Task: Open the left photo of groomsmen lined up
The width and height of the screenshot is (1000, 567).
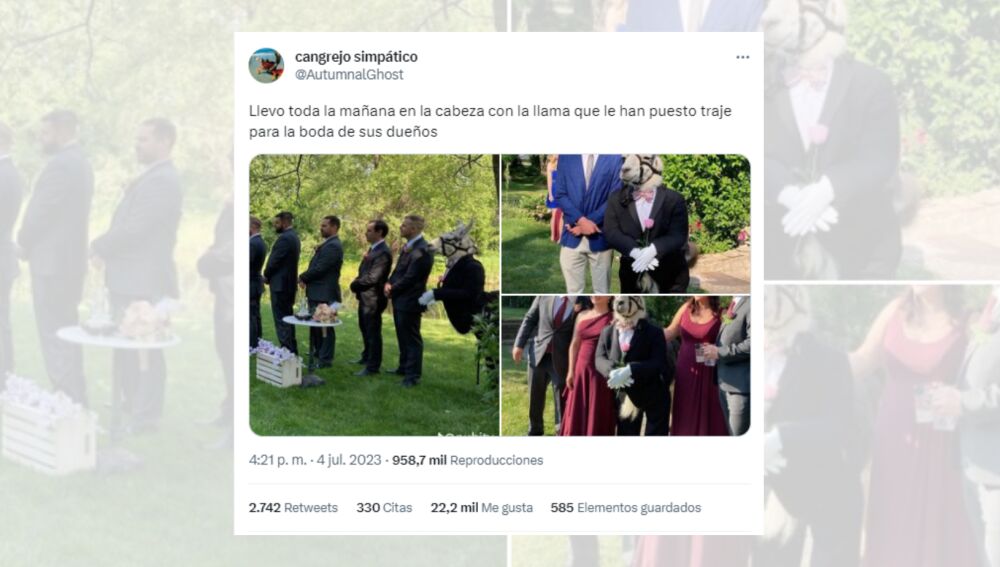Action: click(374, 295)
